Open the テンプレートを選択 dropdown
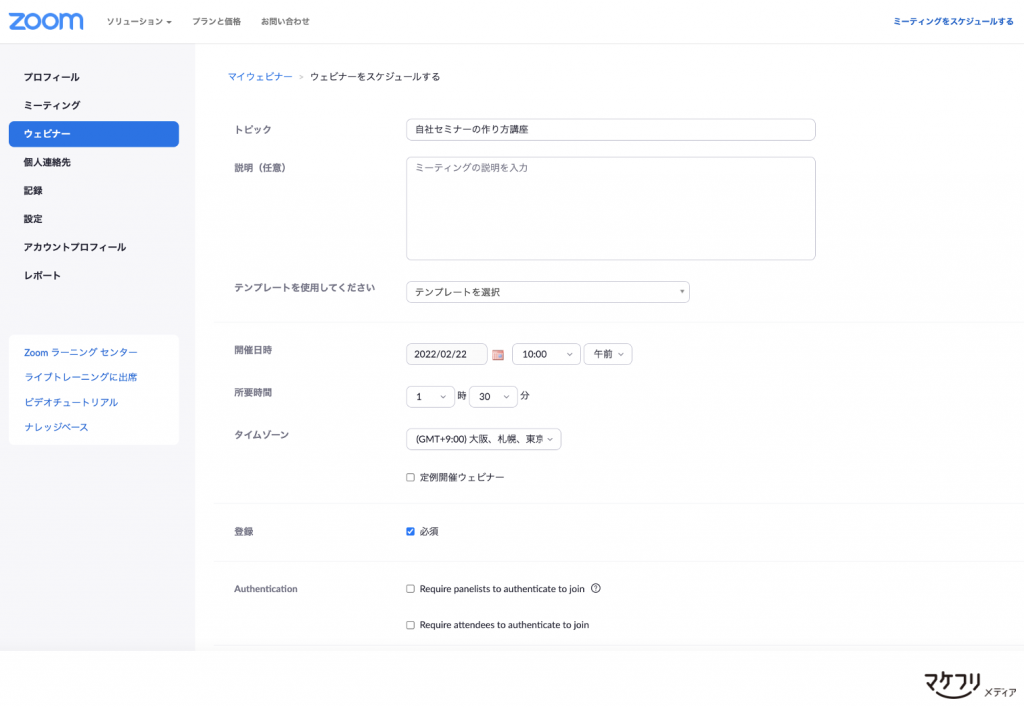The width and height of the screenshot is (1024, 707). tap(547, 292)
